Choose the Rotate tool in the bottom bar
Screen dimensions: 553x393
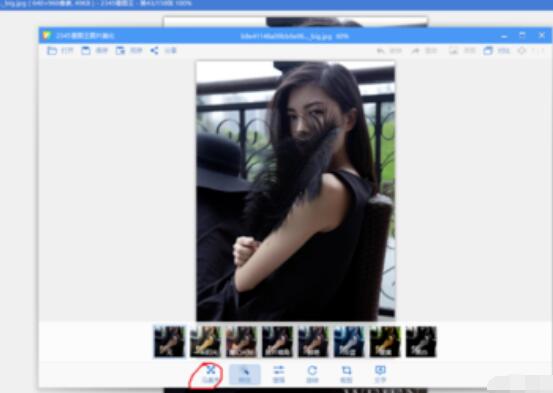(312, 374)
